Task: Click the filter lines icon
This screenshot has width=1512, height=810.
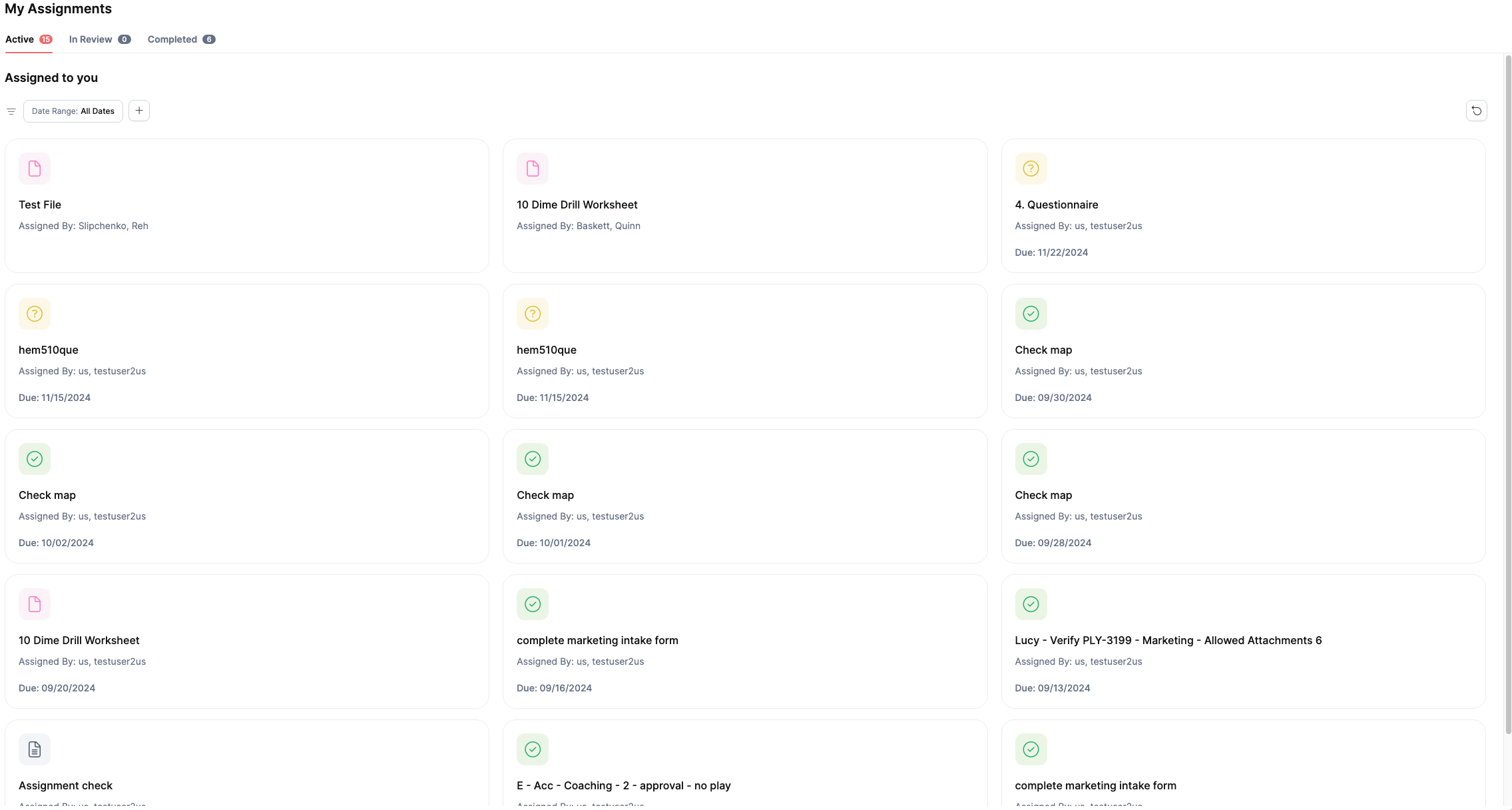Action: [11, 111]
